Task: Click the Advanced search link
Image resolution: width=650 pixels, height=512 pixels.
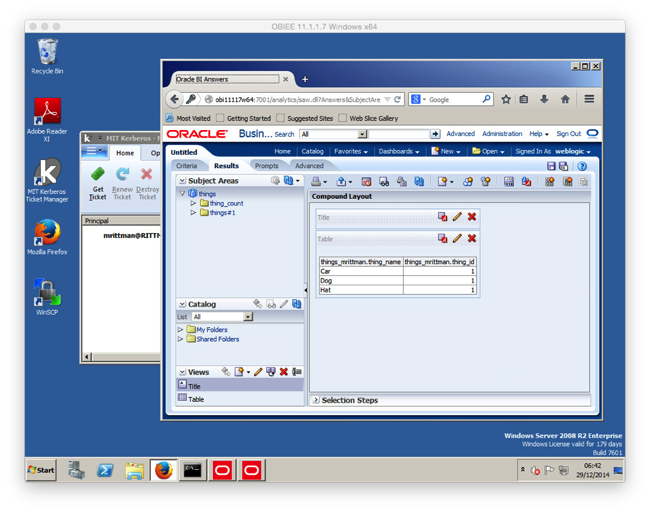Action: [461, 133]
